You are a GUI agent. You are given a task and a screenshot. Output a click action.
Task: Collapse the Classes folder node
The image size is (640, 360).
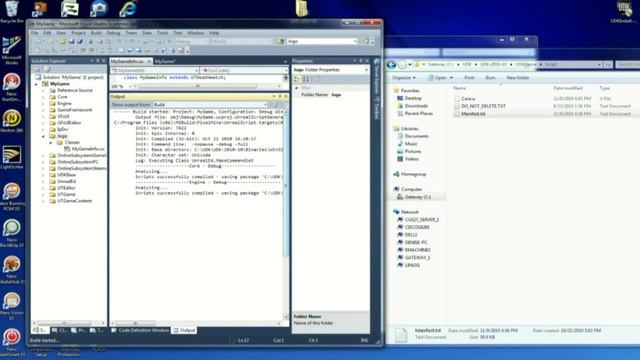pos(51,142)
